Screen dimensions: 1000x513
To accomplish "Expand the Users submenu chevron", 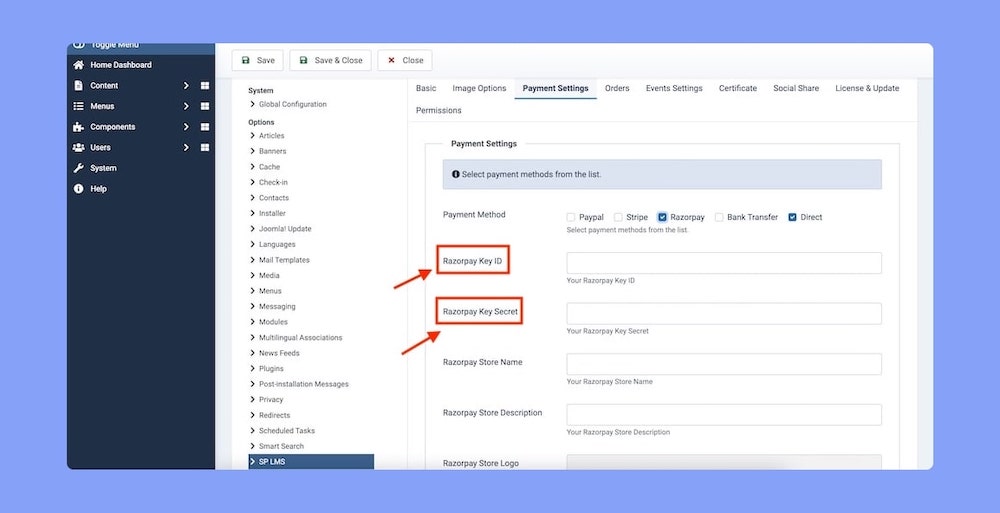I will [x=186, y=147].
